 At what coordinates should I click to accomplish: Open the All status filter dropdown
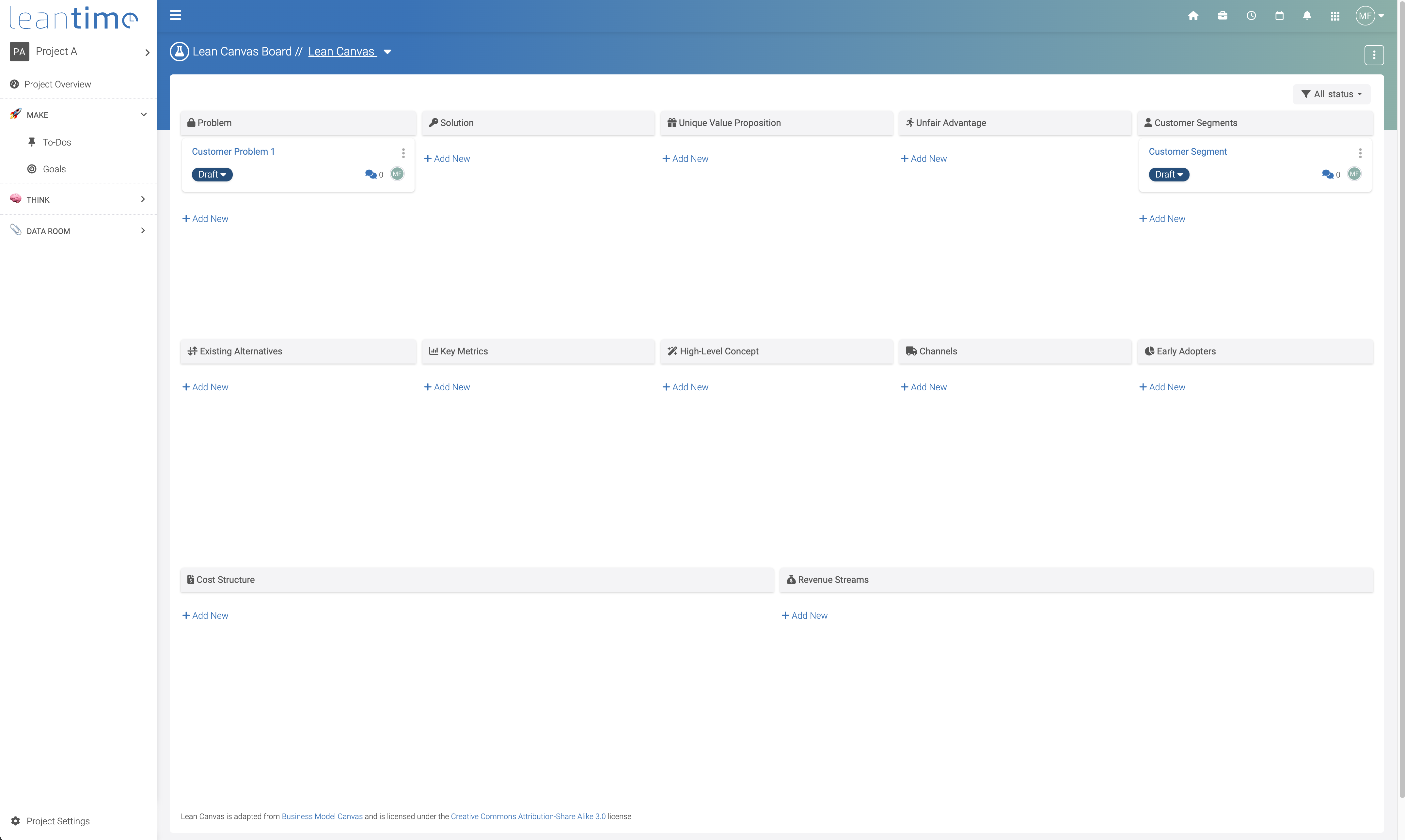(x=1332, y=94)
